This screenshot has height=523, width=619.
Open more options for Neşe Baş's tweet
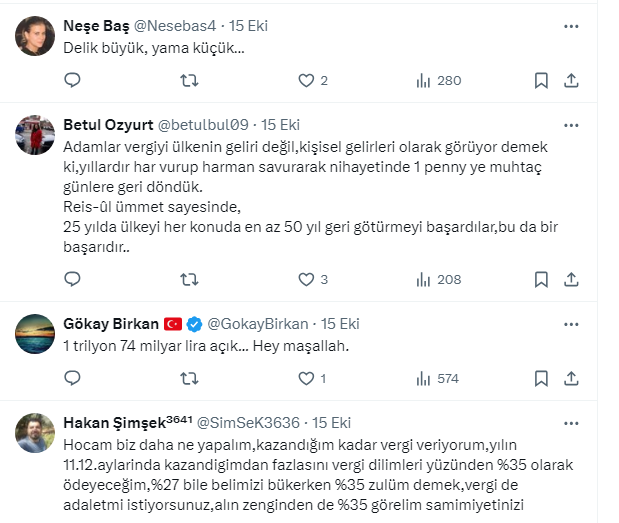click(x=571, y=26)
